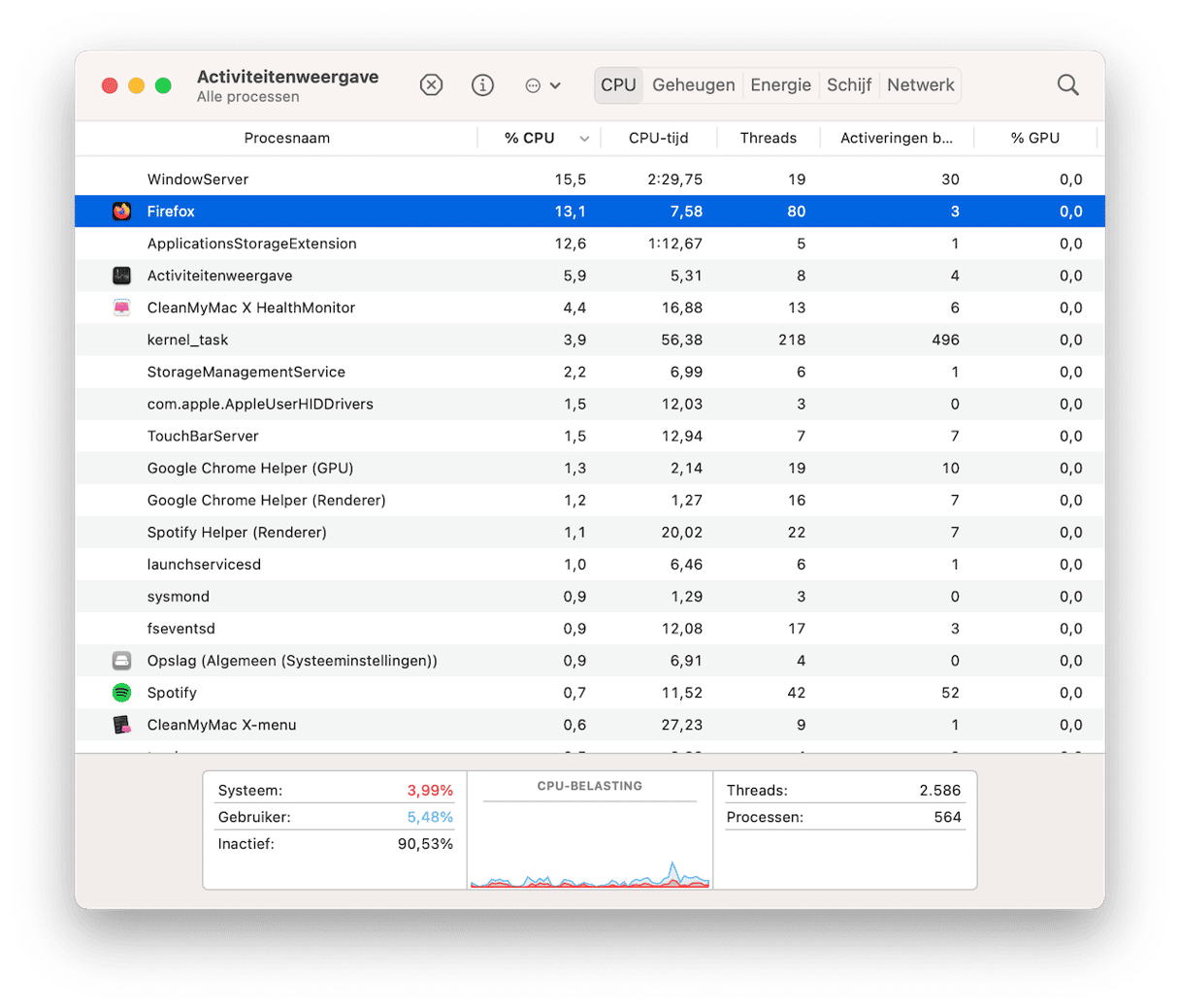Click the Spotify process name text
Screen dimensions: 1180x1008
(172, 693)
